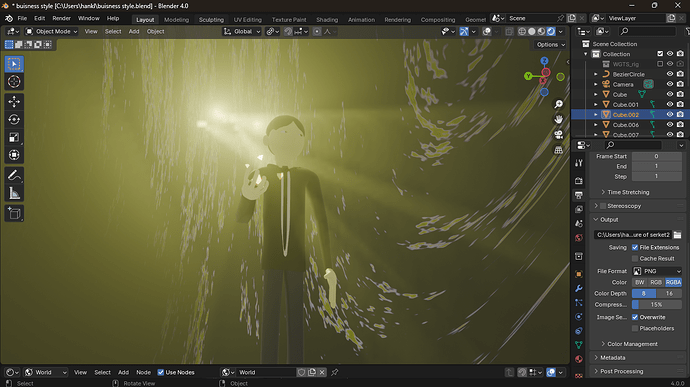Open the Scene properties tab

579,224
